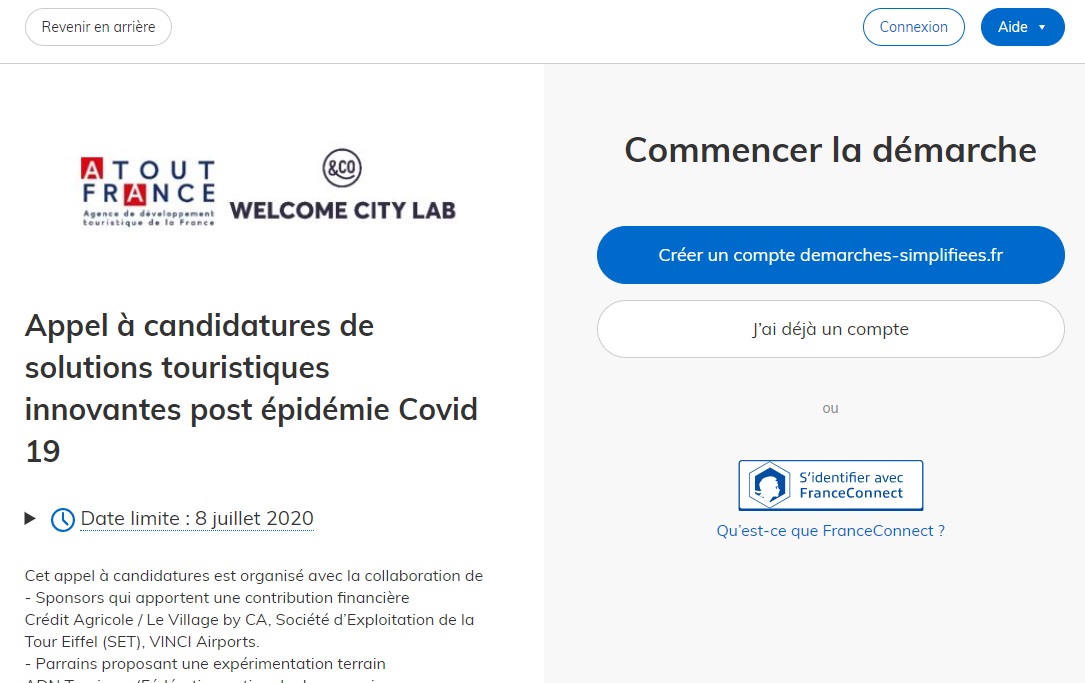Click the 'Appel à candidatures' procedure title
Screen dimensions: 1085x683
[x=251, y=388]
